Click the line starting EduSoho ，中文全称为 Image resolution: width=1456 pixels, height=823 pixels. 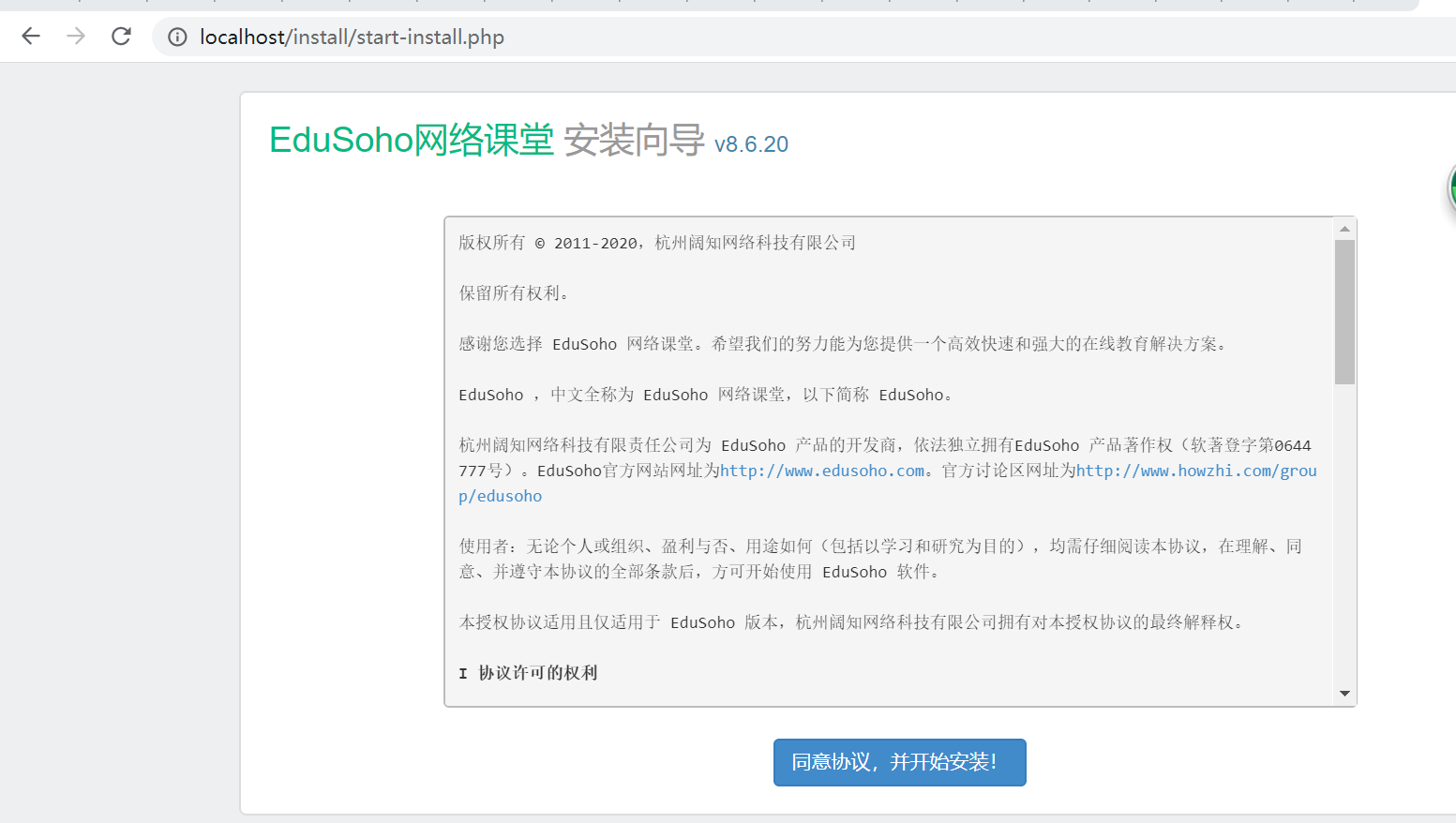click(x=707, y=395)
